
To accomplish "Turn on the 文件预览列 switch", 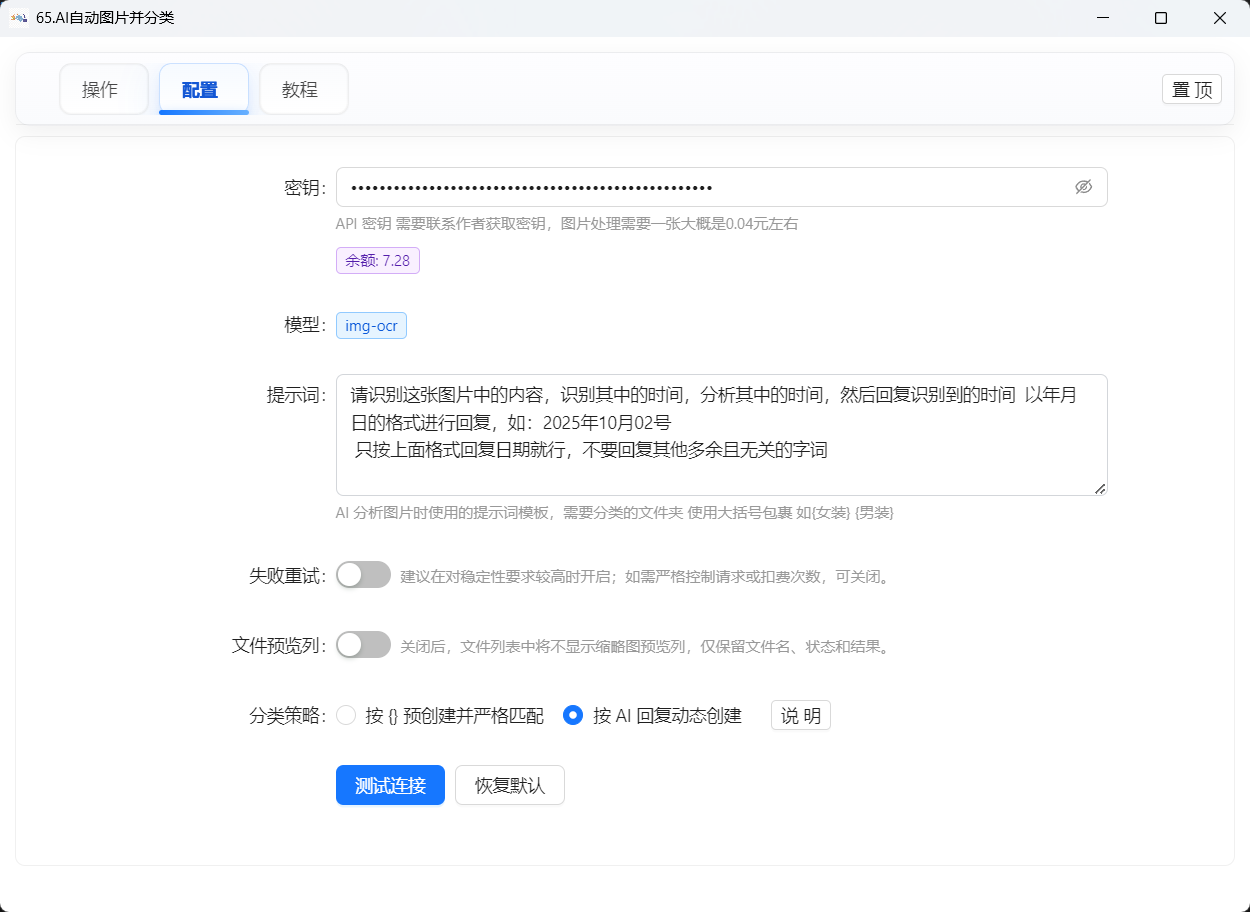I will coord(363,645).
